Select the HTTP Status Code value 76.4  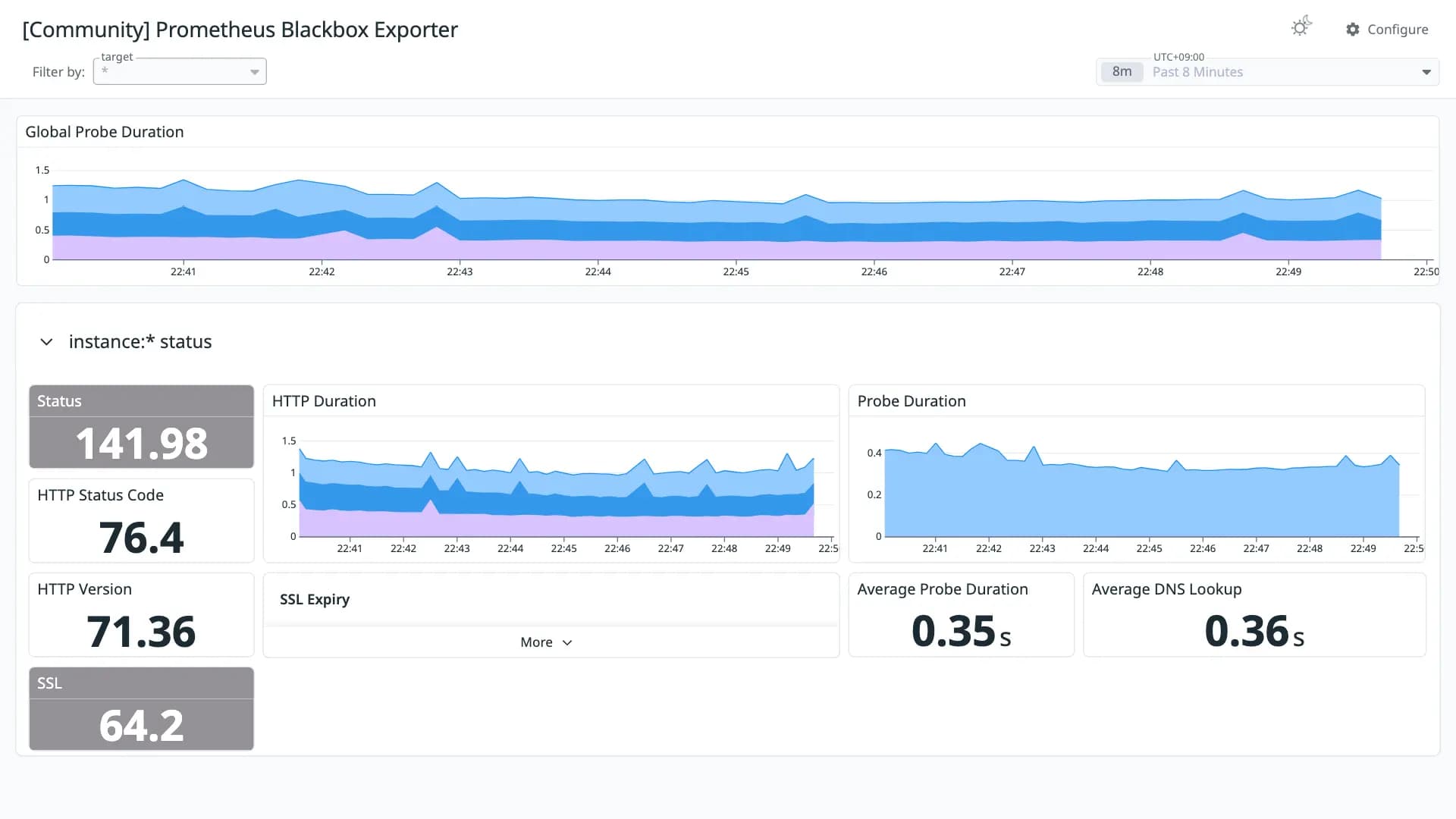tap(141, 537)
